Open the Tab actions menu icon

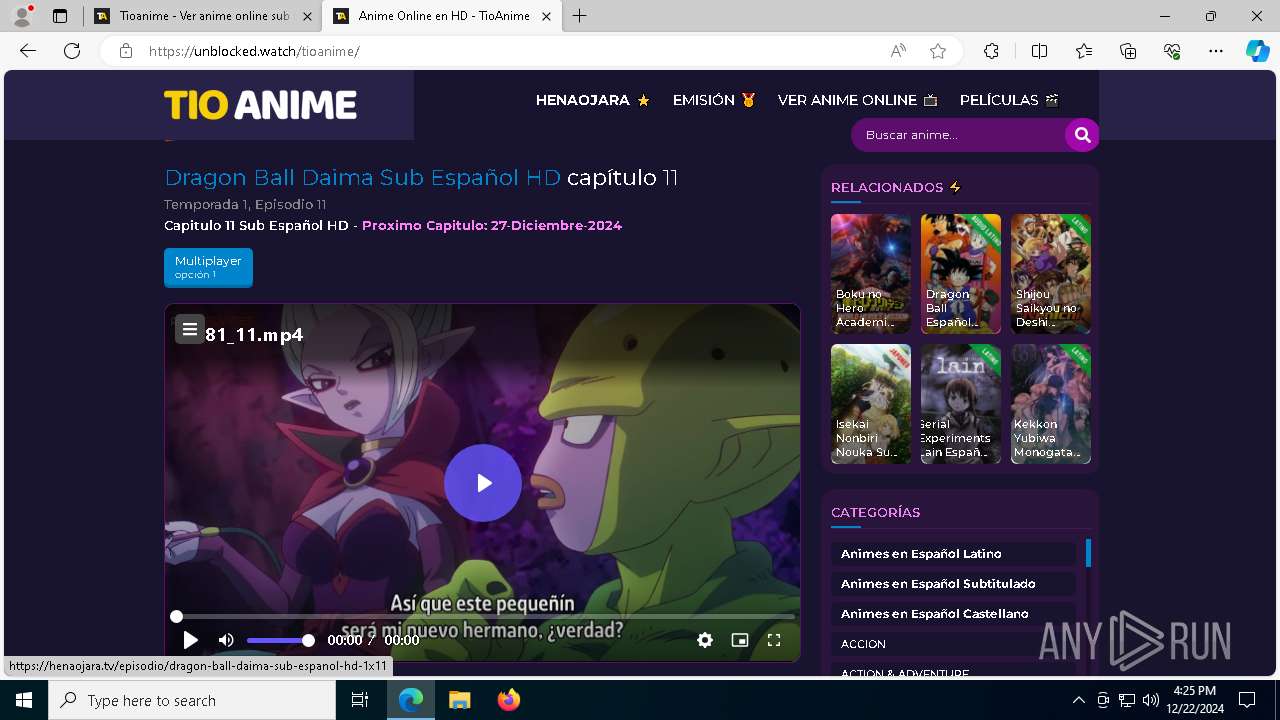[60, 16]
